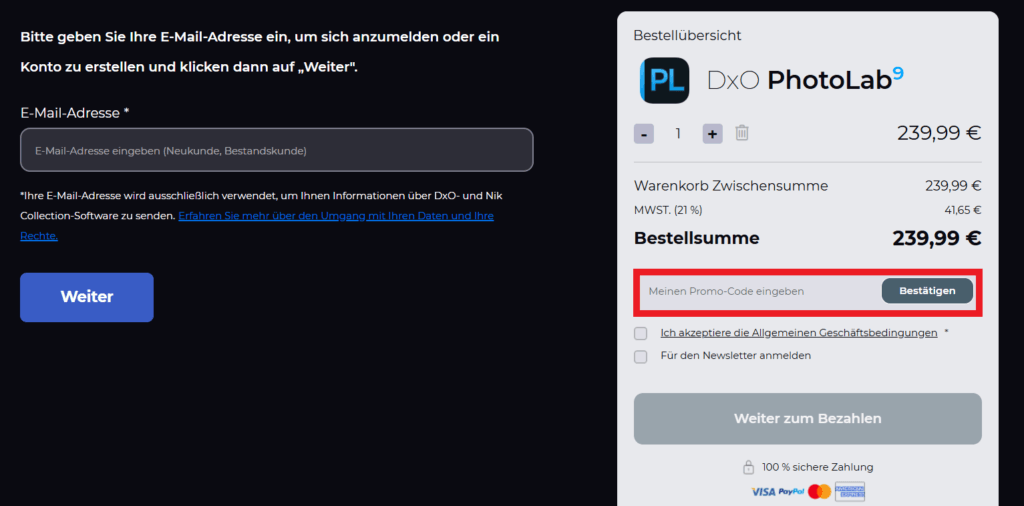Image resolution: width=1024 pixels, height=506 pixels.
Task: Click the DxO PhotoLab 9 product title
Action: point(805,80)
